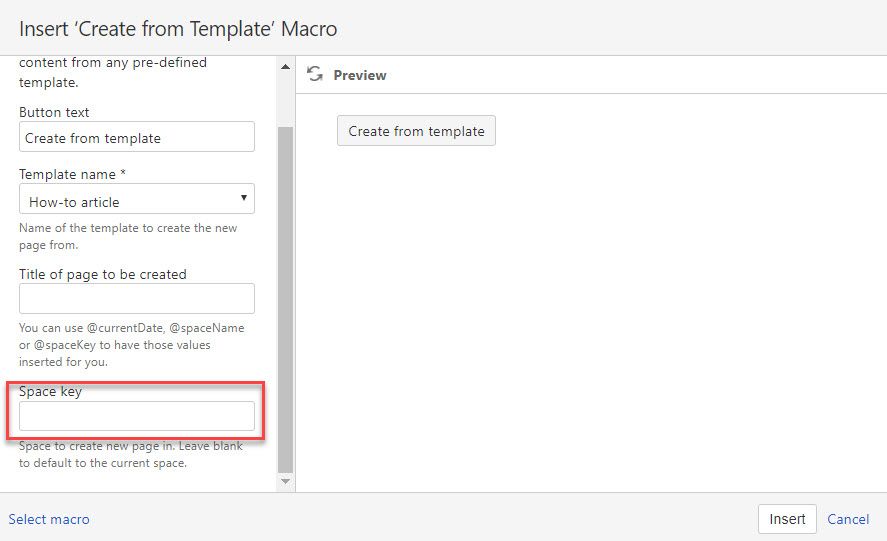This screenshot has height=541, width=887.
Task: Open the Template name dropdown
Action: click(x=137, y=199)
